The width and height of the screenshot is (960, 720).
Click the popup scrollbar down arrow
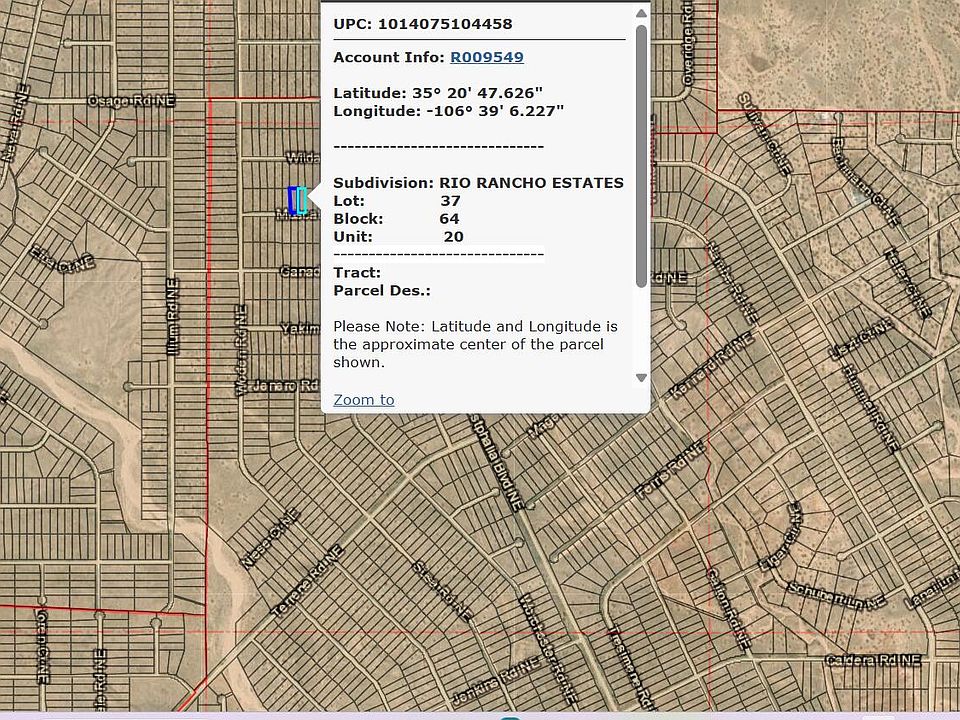coord(641,378)
